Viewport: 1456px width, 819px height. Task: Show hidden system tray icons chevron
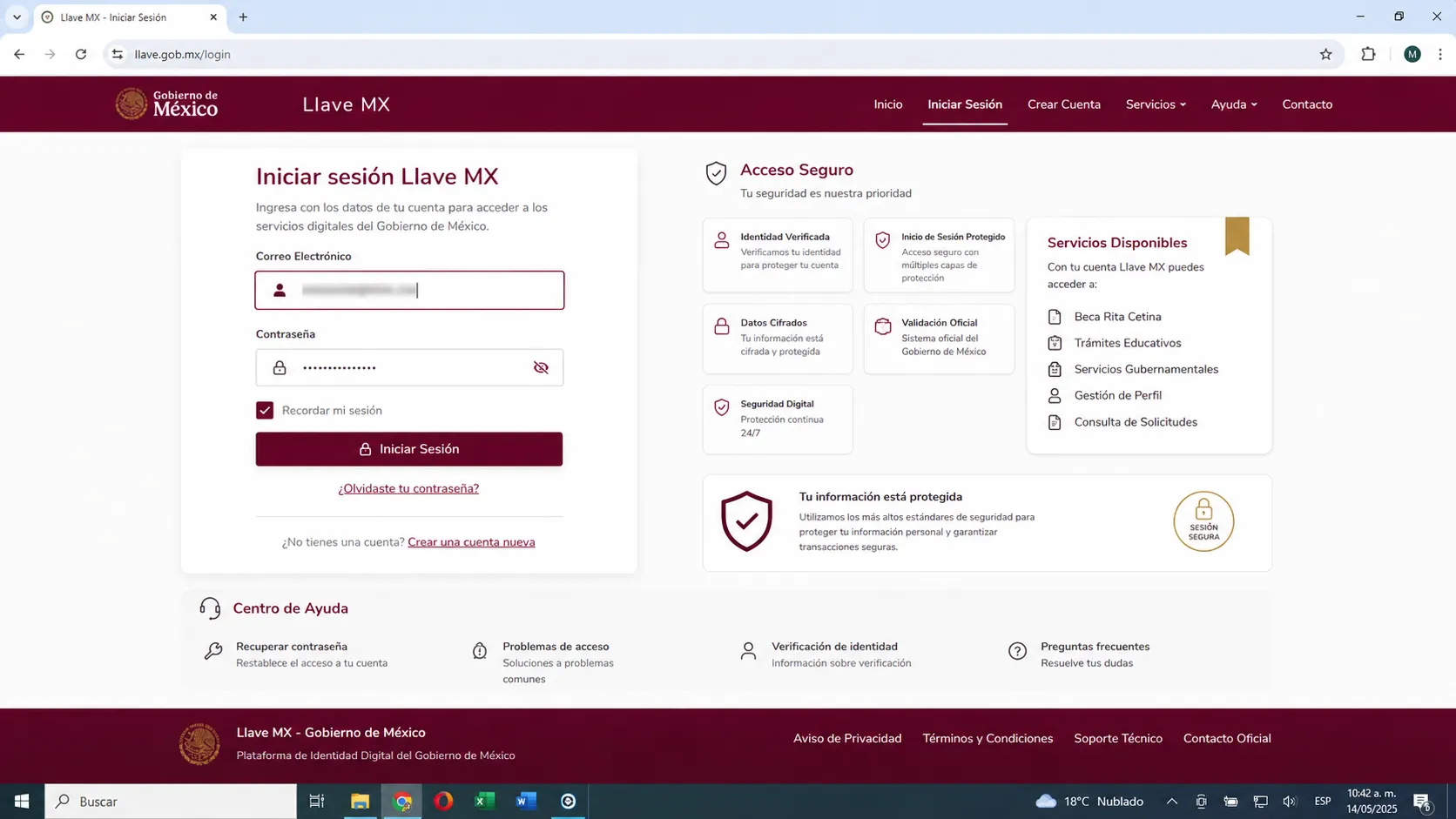click(1172, 802)
